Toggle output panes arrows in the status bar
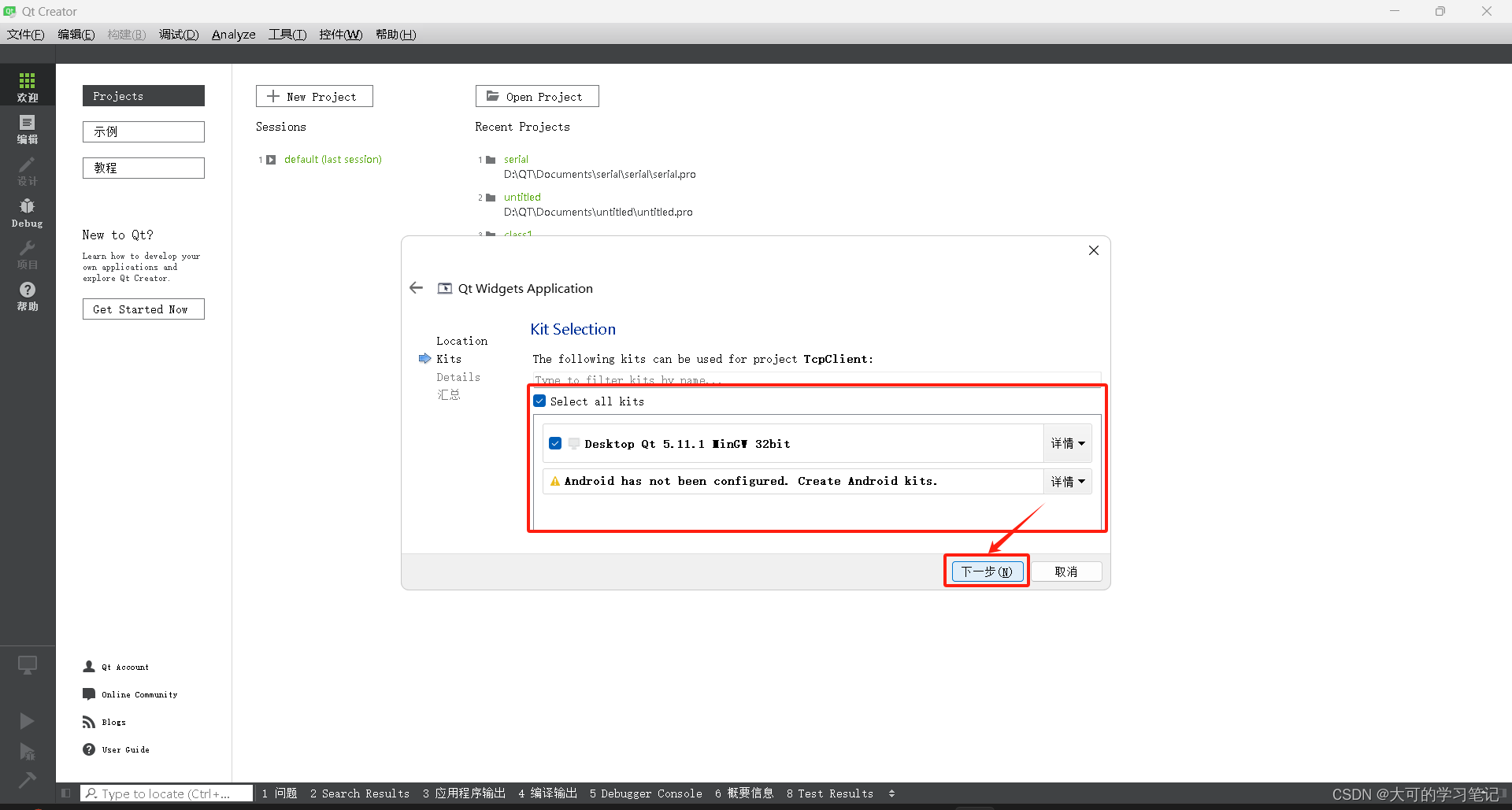Image resolution: width=1512 pixels, height=810 pixels. pyautogui.click(x=891, y=793)
